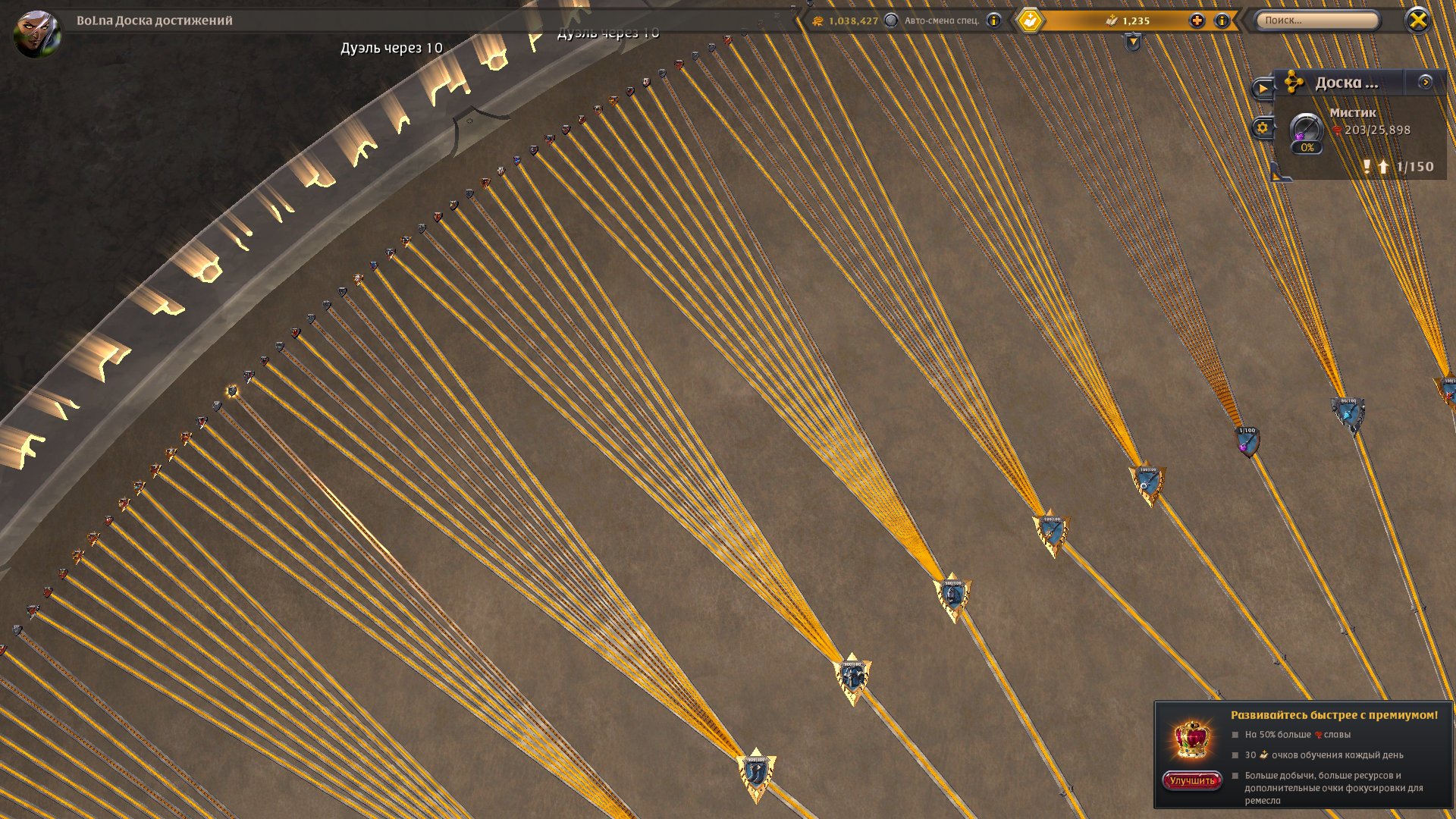This screenshot has width=1456, height=819.
Task: Expand the dropdown arrow under learning points
Action: 1132,42
